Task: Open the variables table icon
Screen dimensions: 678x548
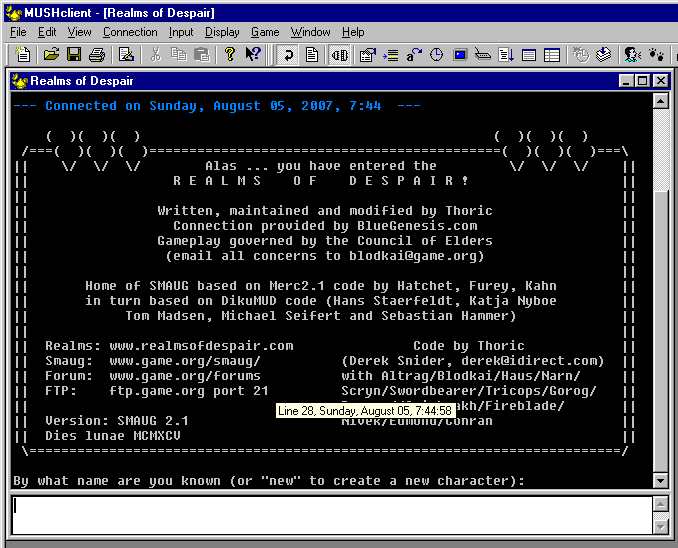Action: coord(552,55)
